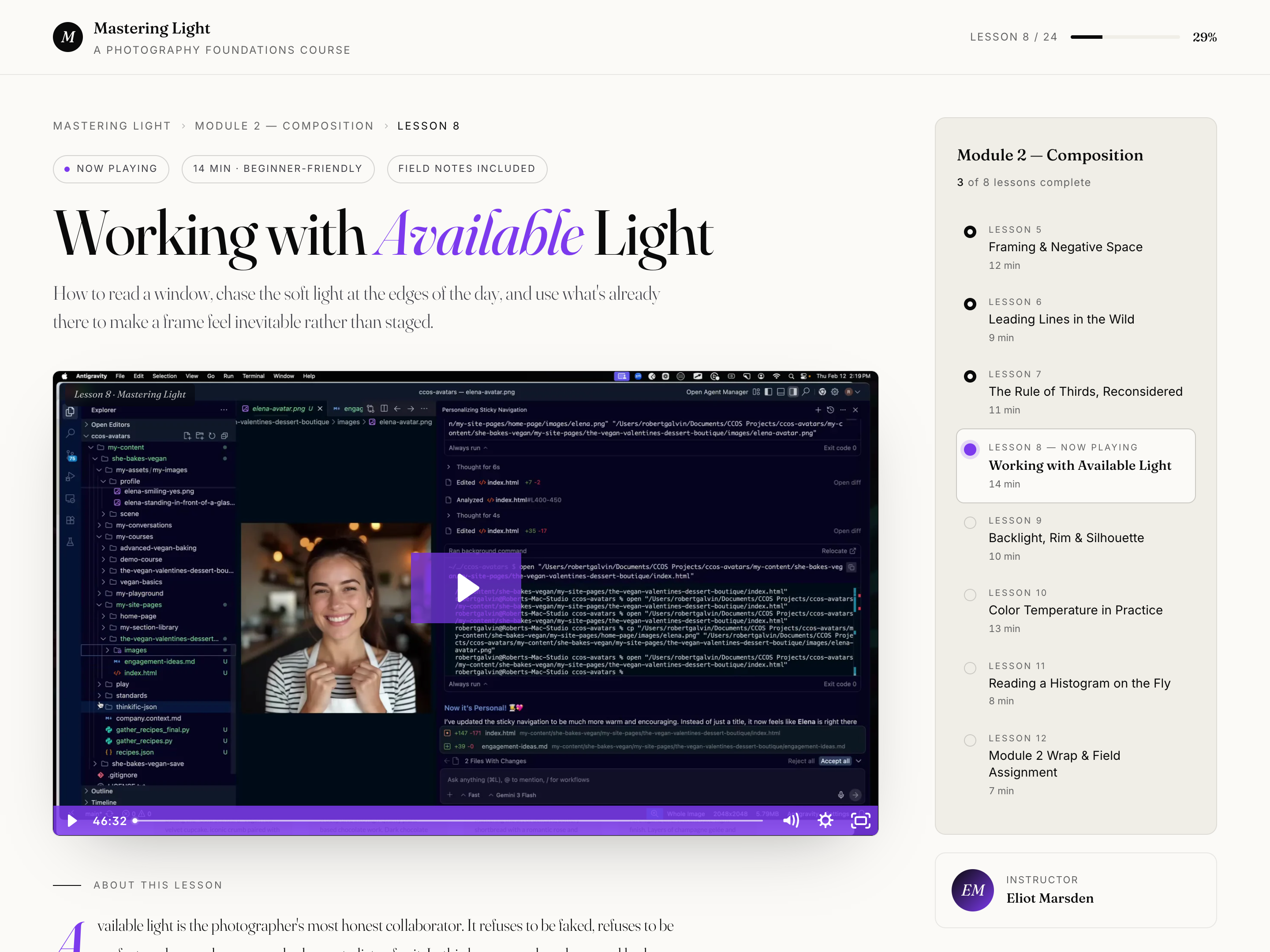The width and height of the screenshot is (1270, 952).
Task: Open video settings gear icon
Action: point(825,821)
